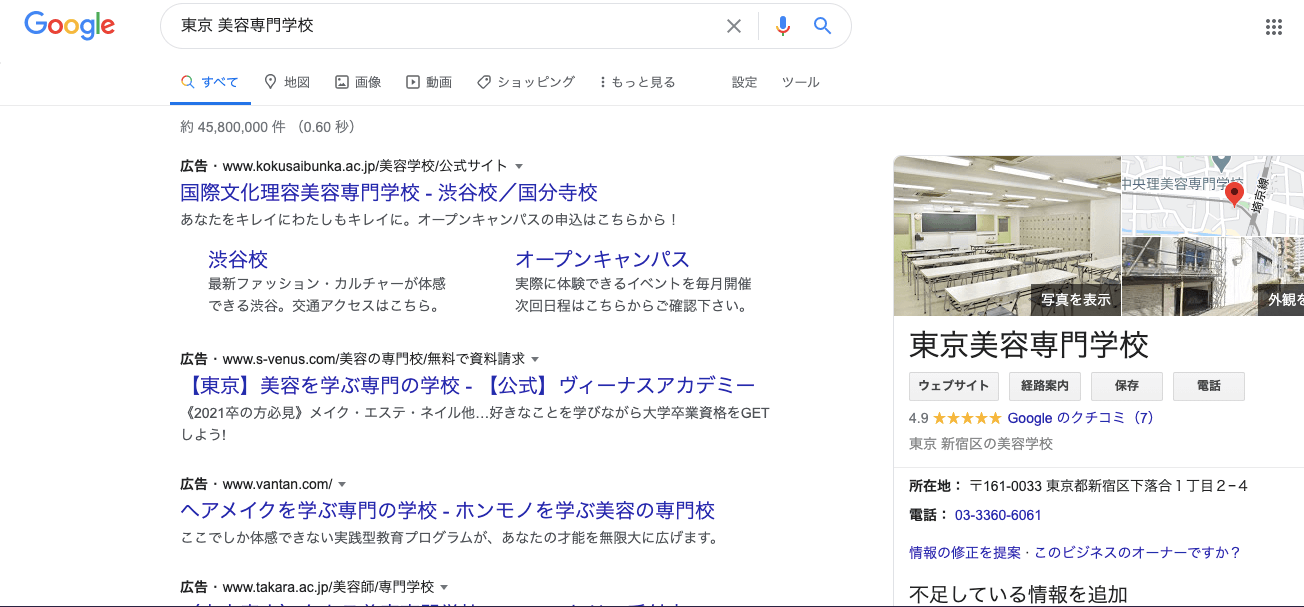This screenshot has height=607, width=1304.
Task: Start voice search with microphone icon
Action: pos(783,26)
